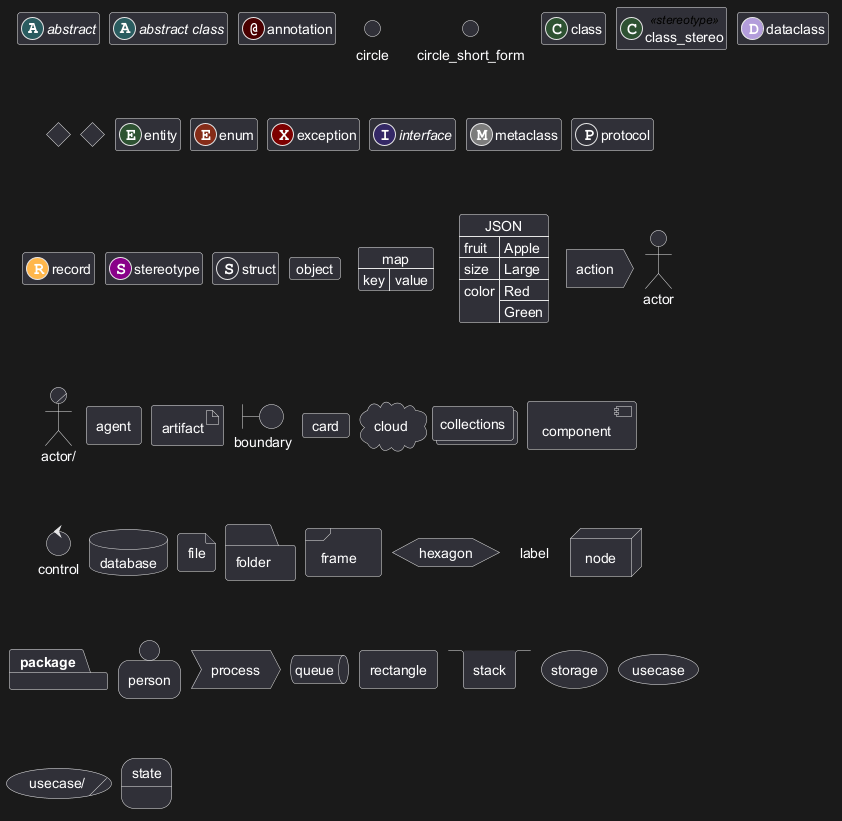Select the 3D node box

(604, 554)
